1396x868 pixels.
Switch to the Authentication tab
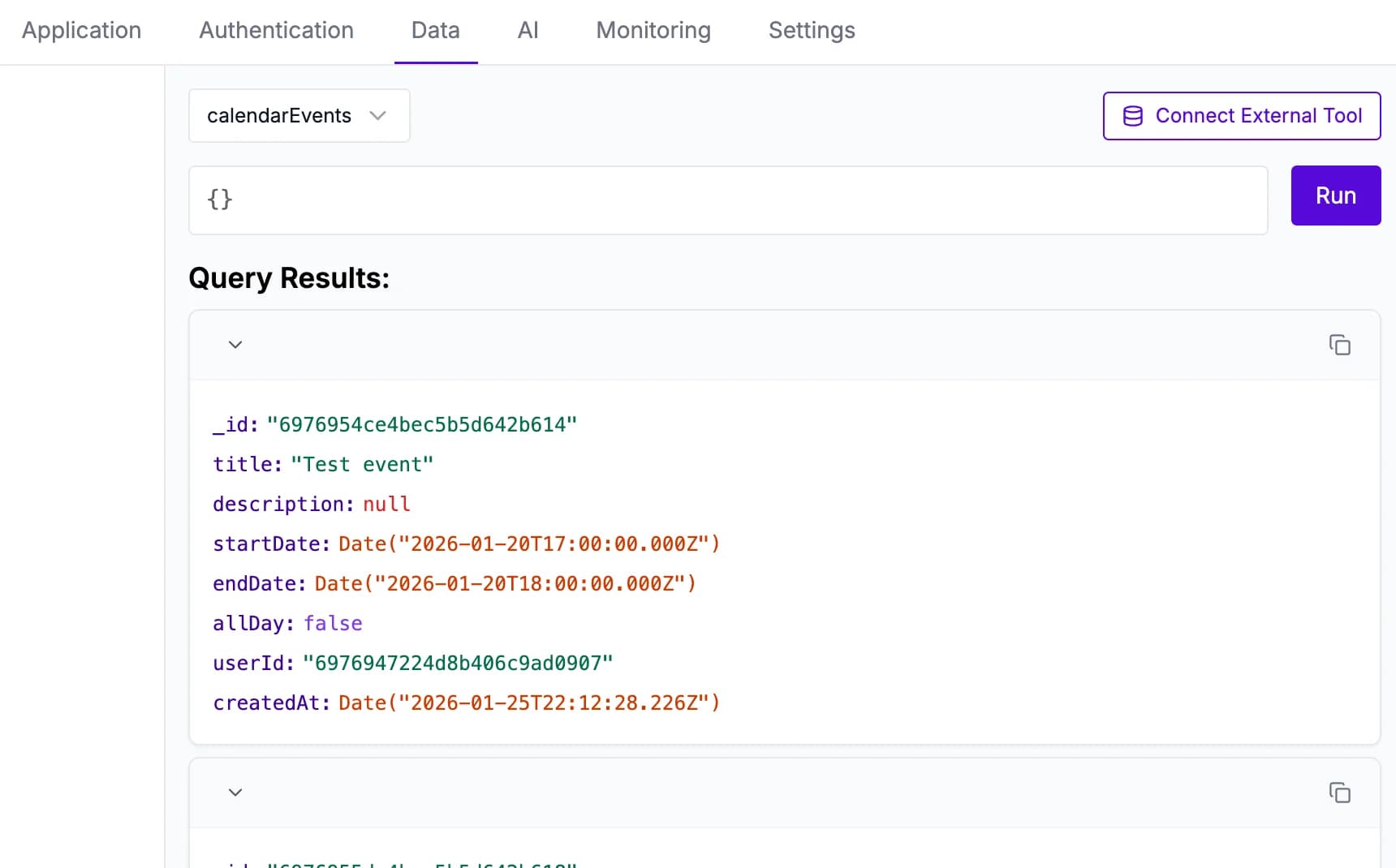coord(276,31)
